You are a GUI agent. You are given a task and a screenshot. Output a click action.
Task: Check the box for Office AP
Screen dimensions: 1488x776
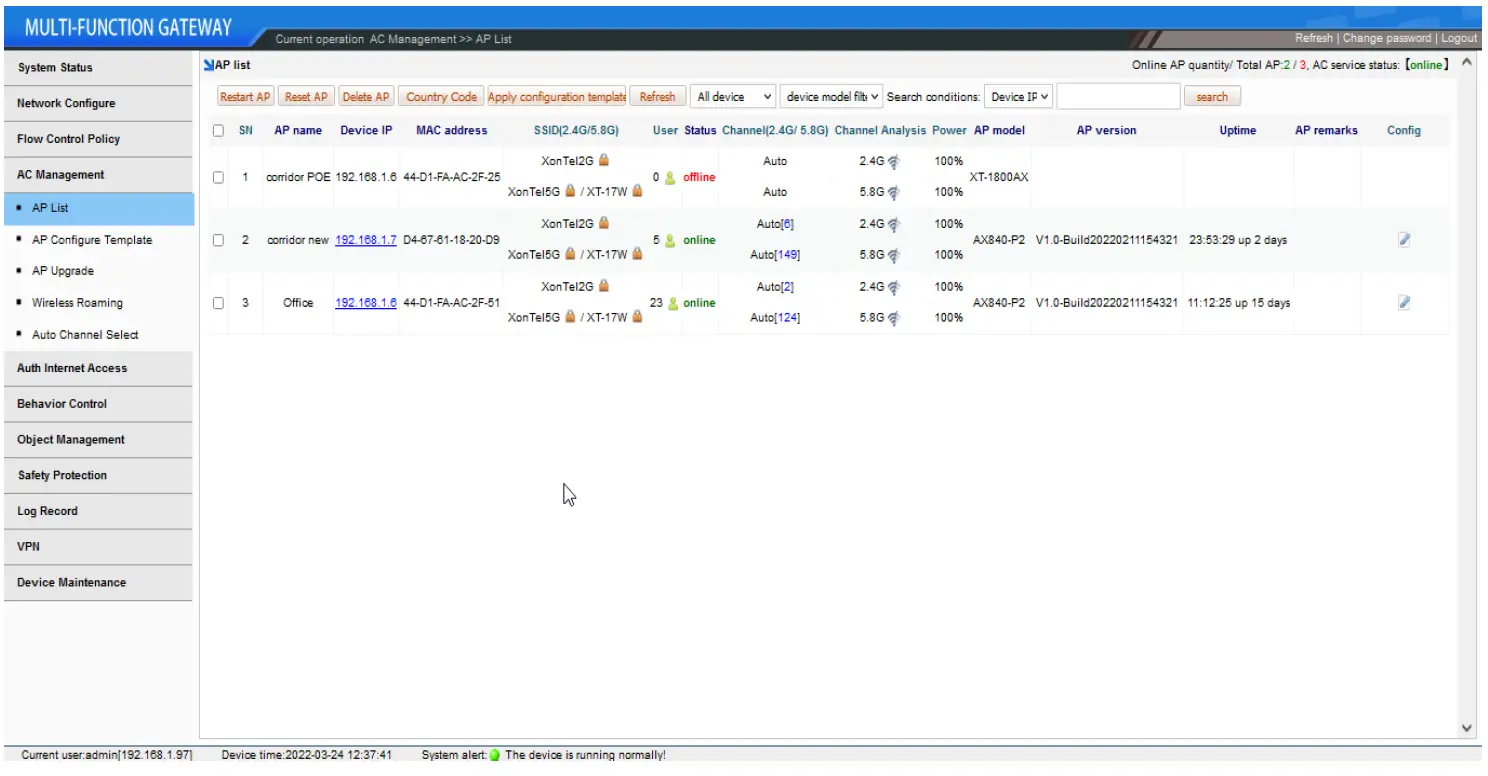pos(218,303)
